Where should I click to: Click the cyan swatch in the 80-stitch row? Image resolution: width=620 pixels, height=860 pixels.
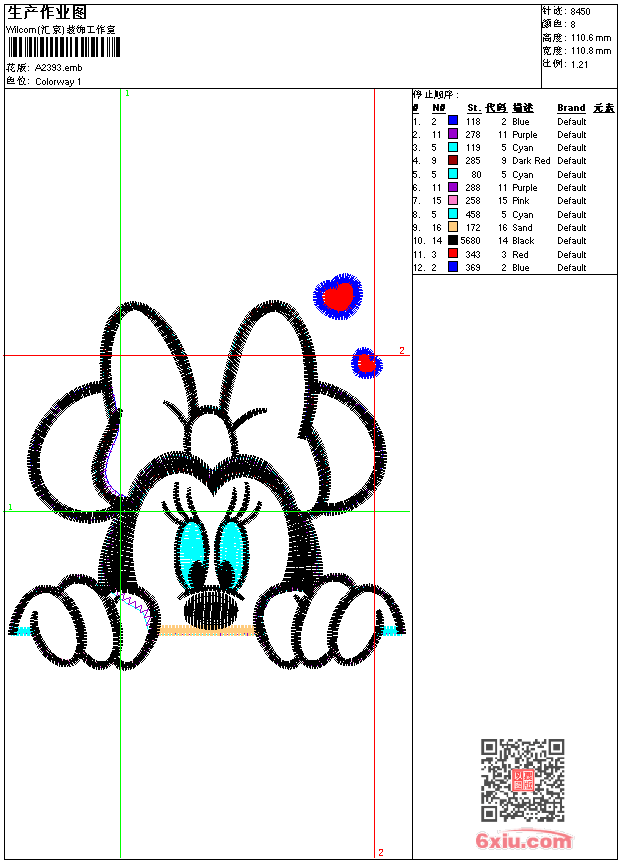(453, 174)
